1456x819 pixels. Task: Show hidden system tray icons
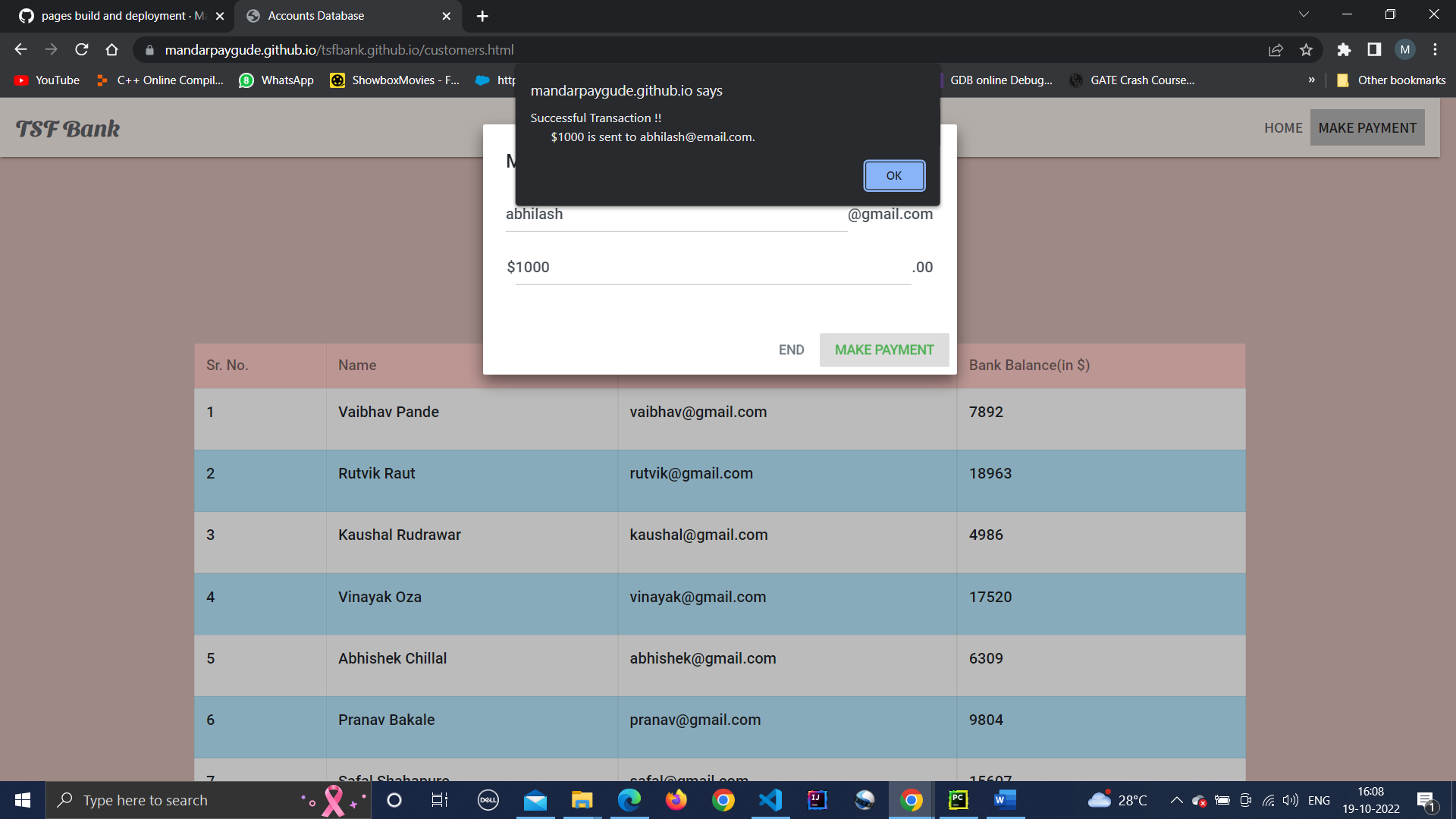pyautogui.click(x=1176, y=800)
